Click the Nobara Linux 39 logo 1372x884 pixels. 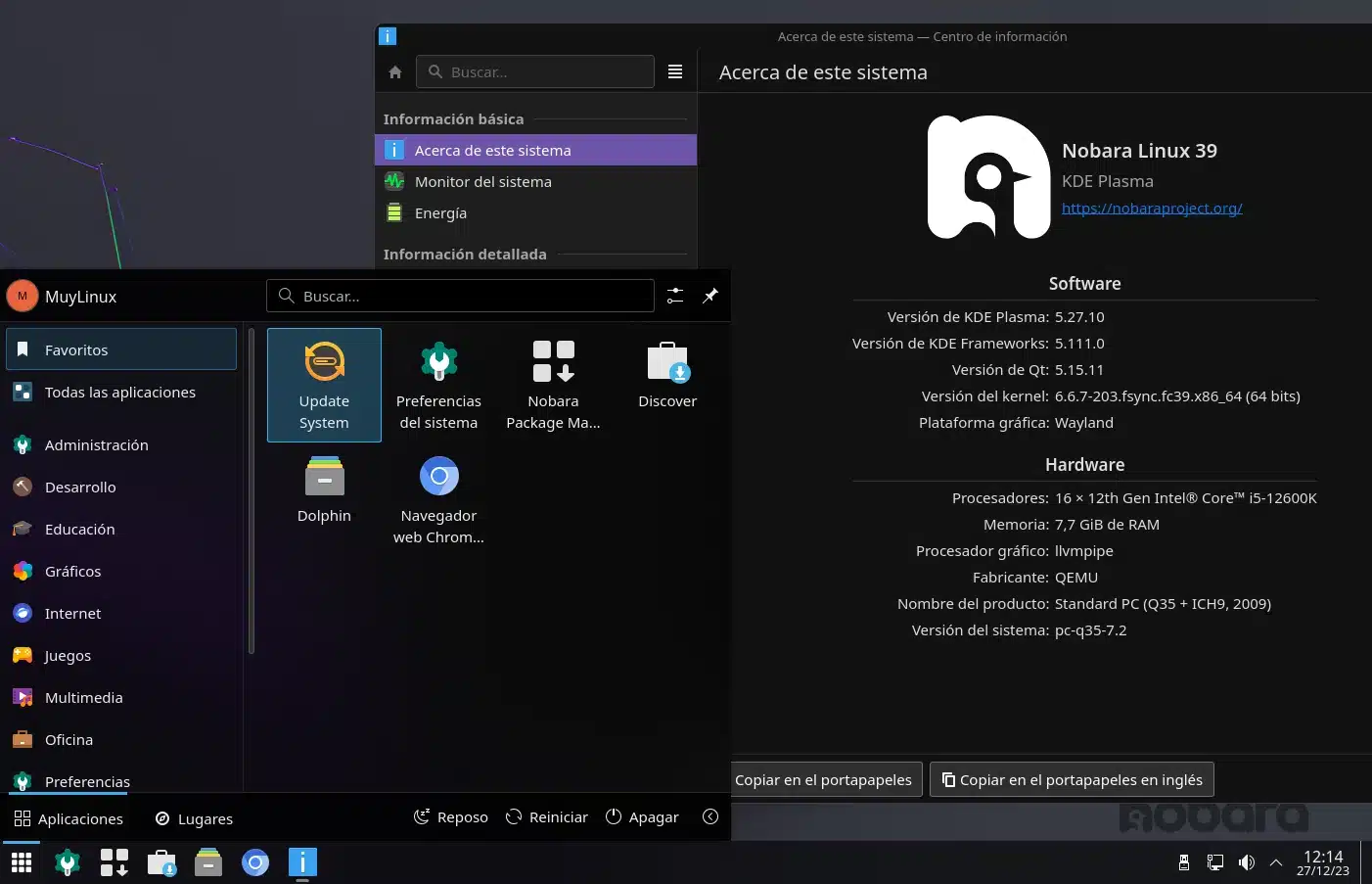tap(988, 177)
